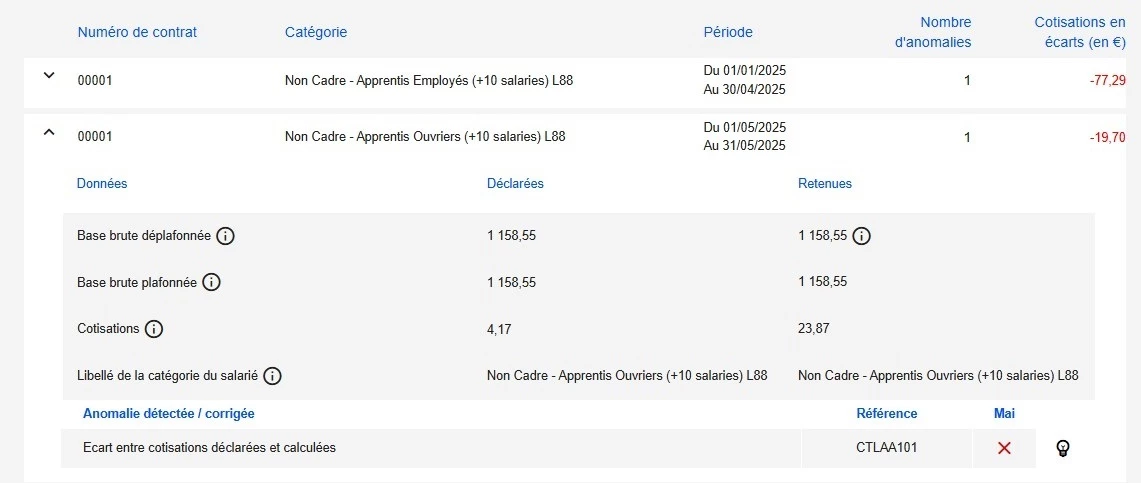Click info icon next to Base brute déplafonnée
This screenshot has height=483, width=1141.
[x=226, y=236]
